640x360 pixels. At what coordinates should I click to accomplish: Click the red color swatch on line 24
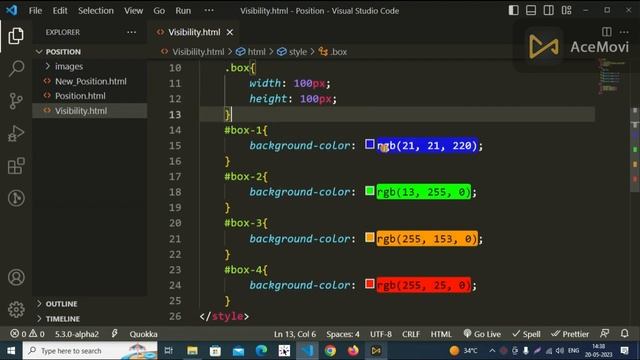point(370,284)
